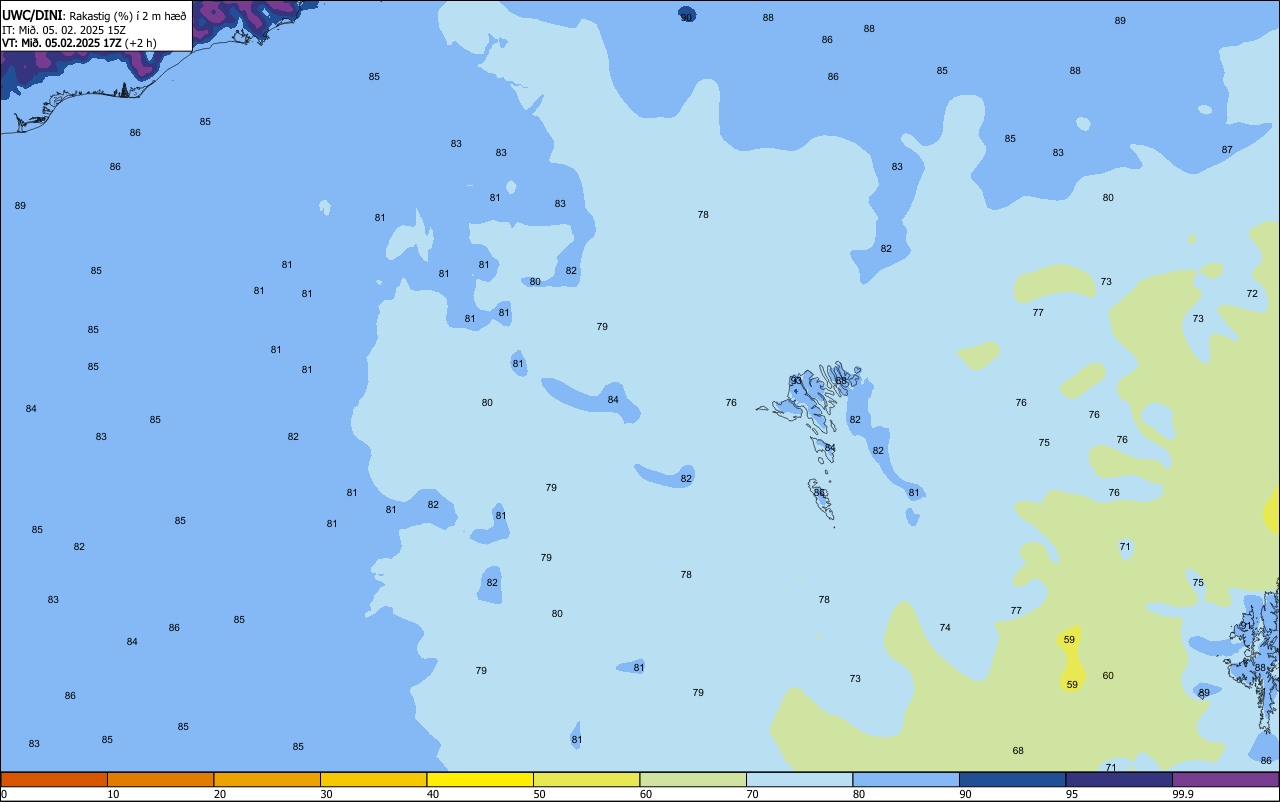The height and width of the screenshot is (802, 1280).
Task: Click the bright yellow 40–50 legend segment
Action: [x=480, y=779]
